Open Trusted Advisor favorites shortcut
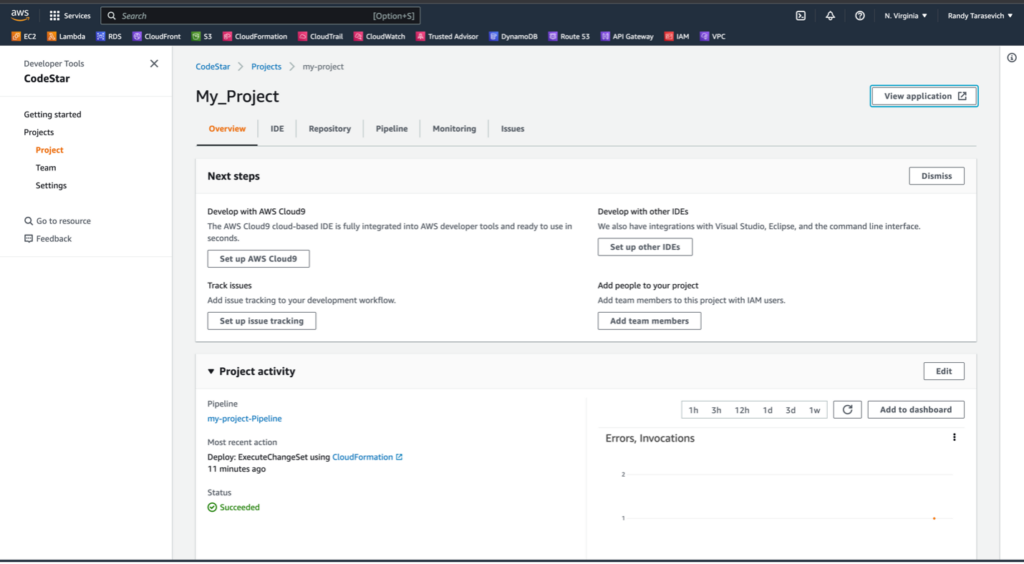1024x564 pixels. point(447,37)
